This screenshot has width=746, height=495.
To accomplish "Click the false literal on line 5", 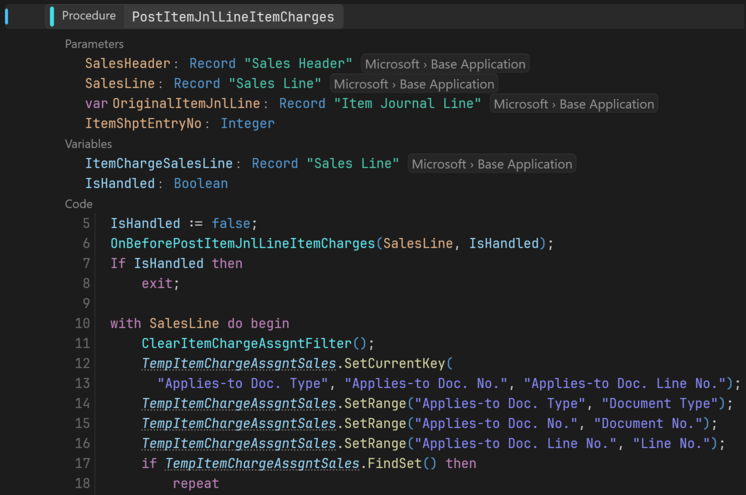I will pos(231,224).
